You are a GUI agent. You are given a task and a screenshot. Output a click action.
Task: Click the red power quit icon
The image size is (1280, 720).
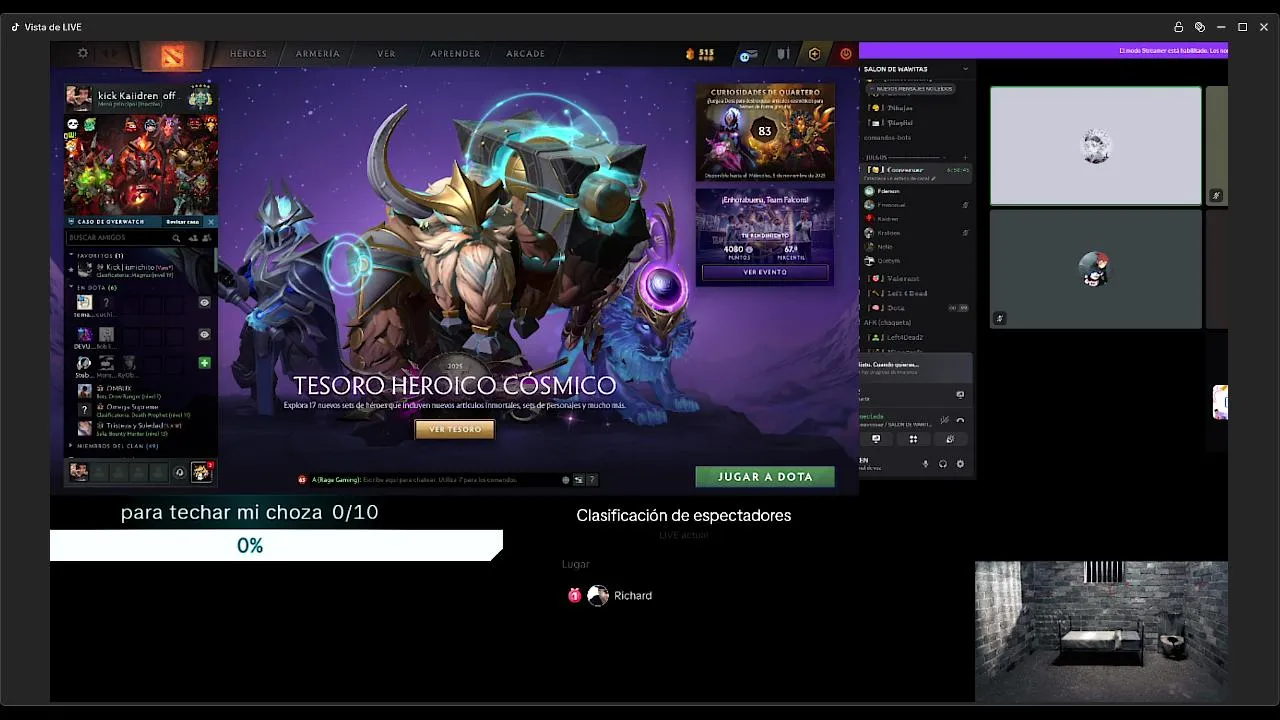click(x=846, y=54)
